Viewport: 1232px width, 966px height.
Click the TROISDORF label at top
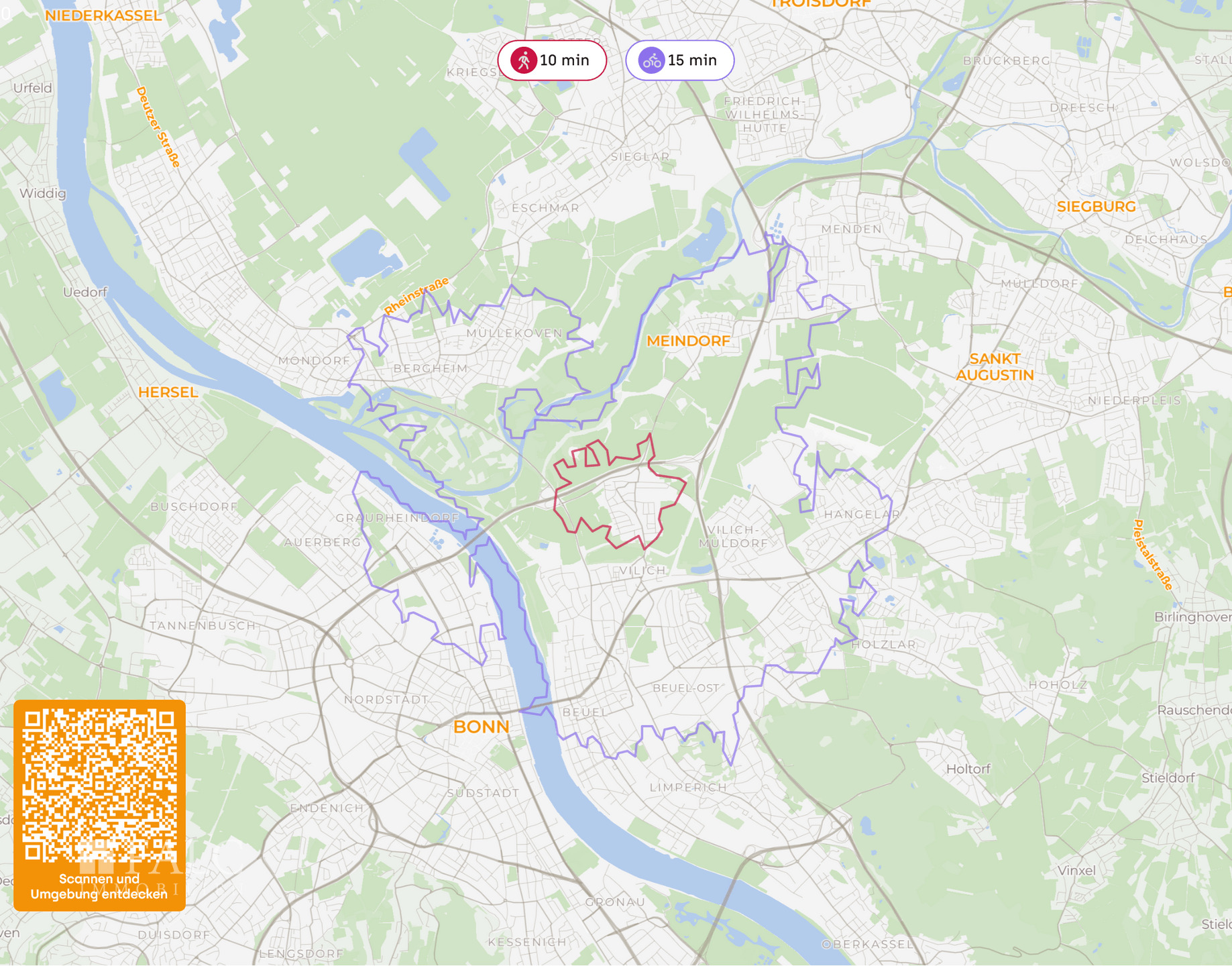pyautogui.click(x=820, y=3)
